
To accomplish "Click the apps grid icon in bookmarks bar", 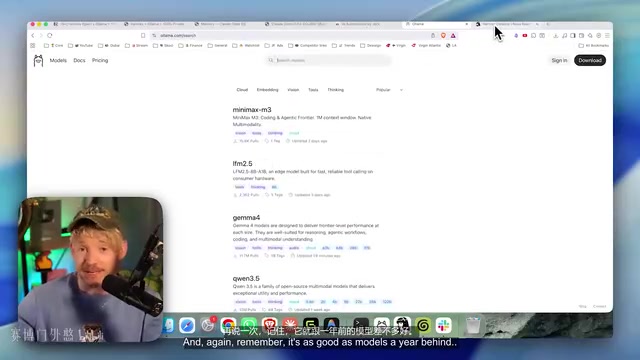I will point(33,45).
